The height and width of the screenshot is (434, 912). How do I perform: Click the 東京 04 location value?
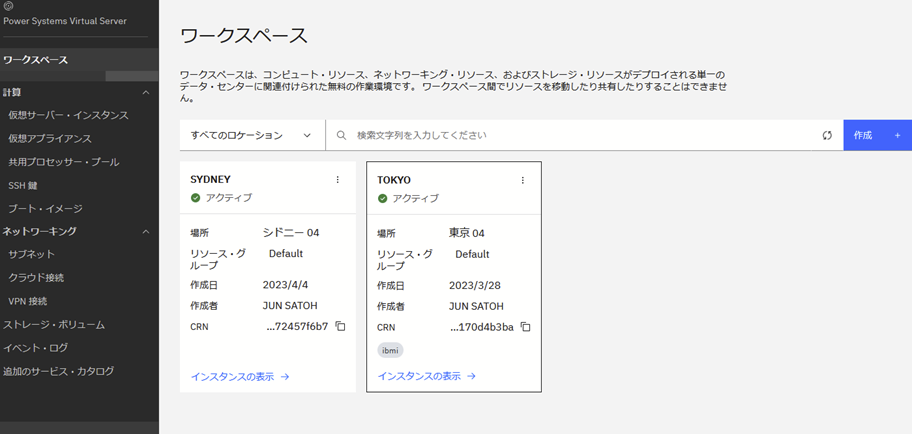click(x=466, y=233)
